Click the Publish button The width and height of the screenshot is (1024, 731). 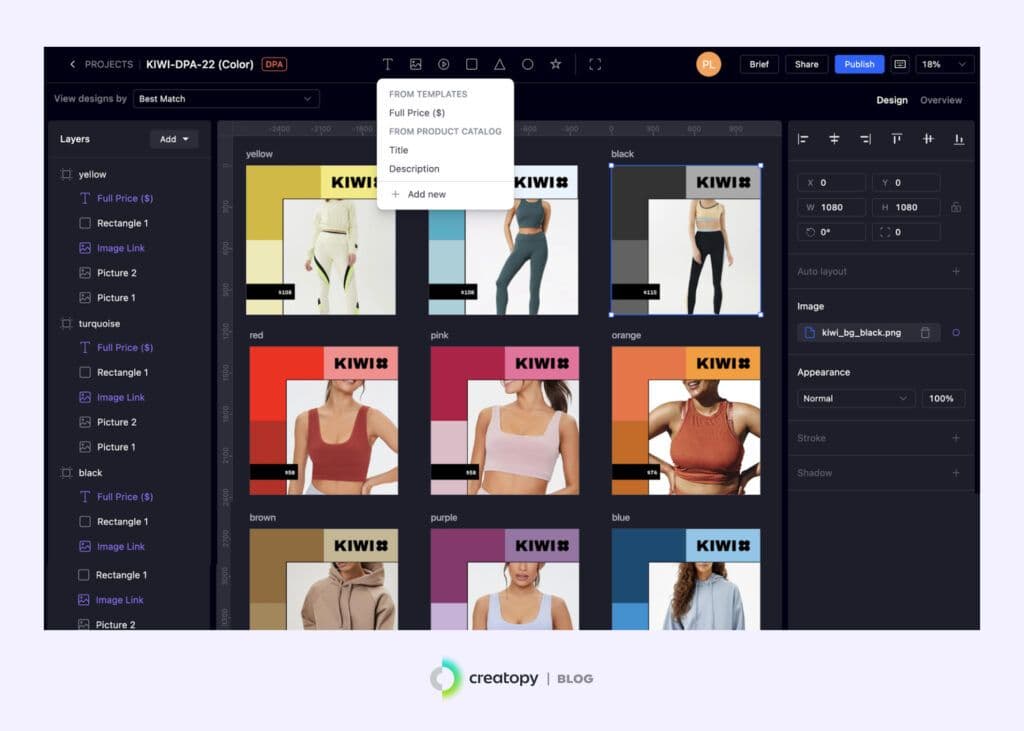tap(858, 63)
